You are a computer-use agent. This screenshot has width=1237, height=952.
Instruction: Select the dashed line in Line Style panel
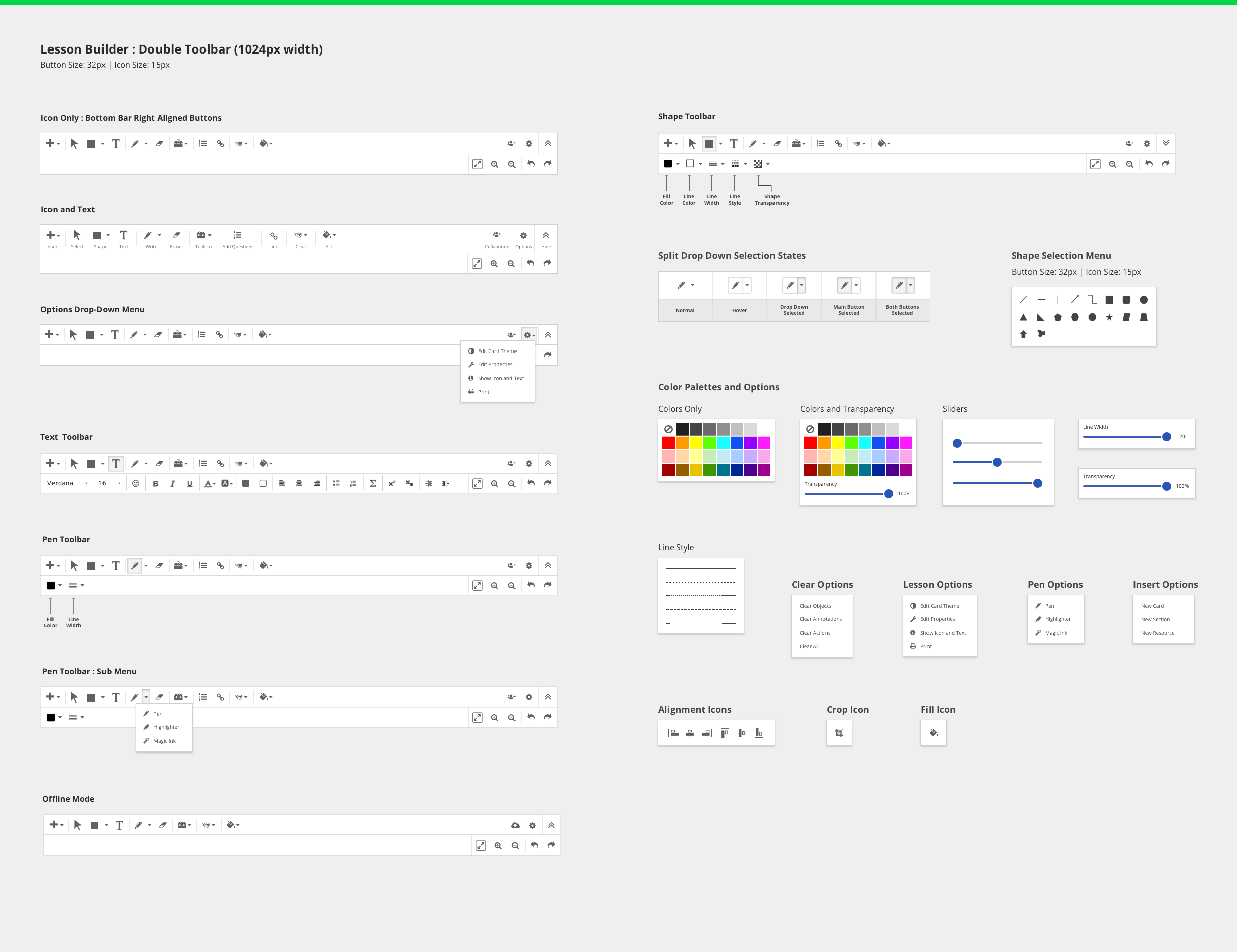pyautogui.click(x=701, y=610)
